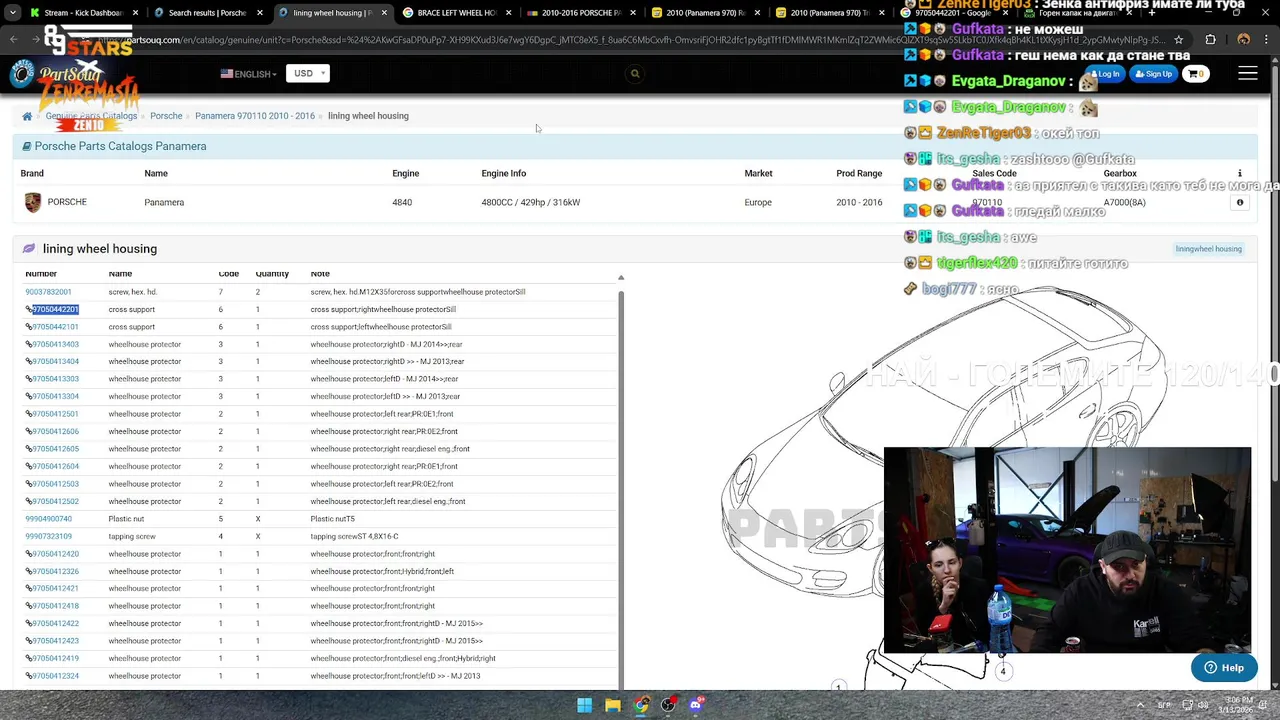Switch to the 97050442201 - Google tab
The image size is (1280, 720).
pos(955,14)
